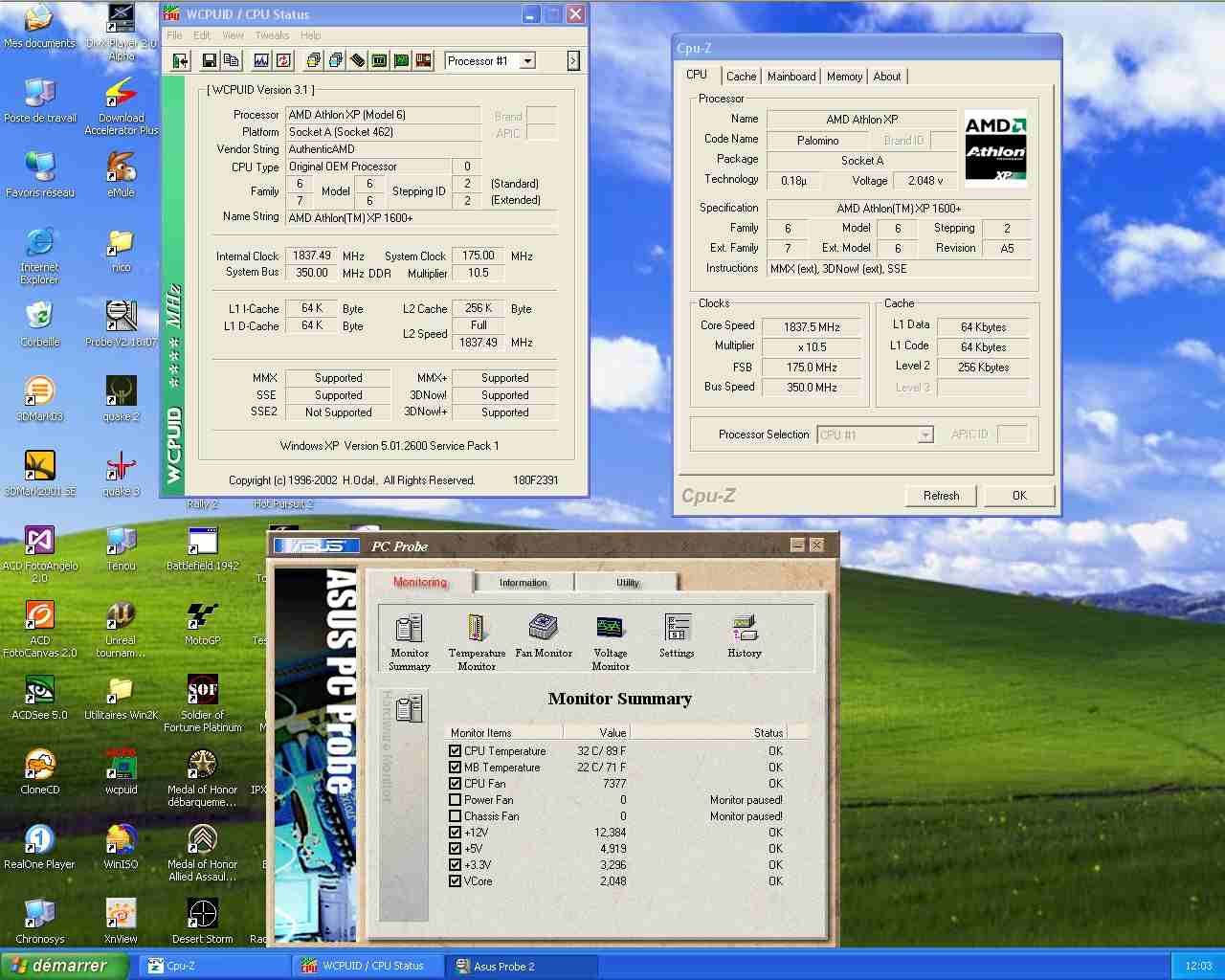
Task: Switch to the Mainboard tab in Cpu-Z
Action: coord(791,77)
